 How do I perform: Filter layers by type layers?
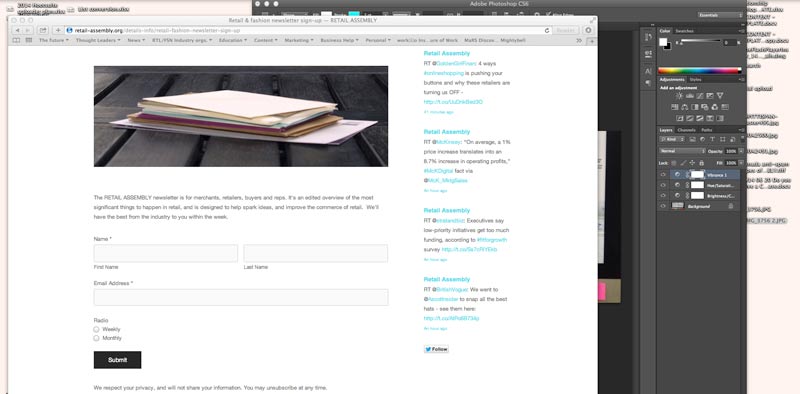point(712,139)
